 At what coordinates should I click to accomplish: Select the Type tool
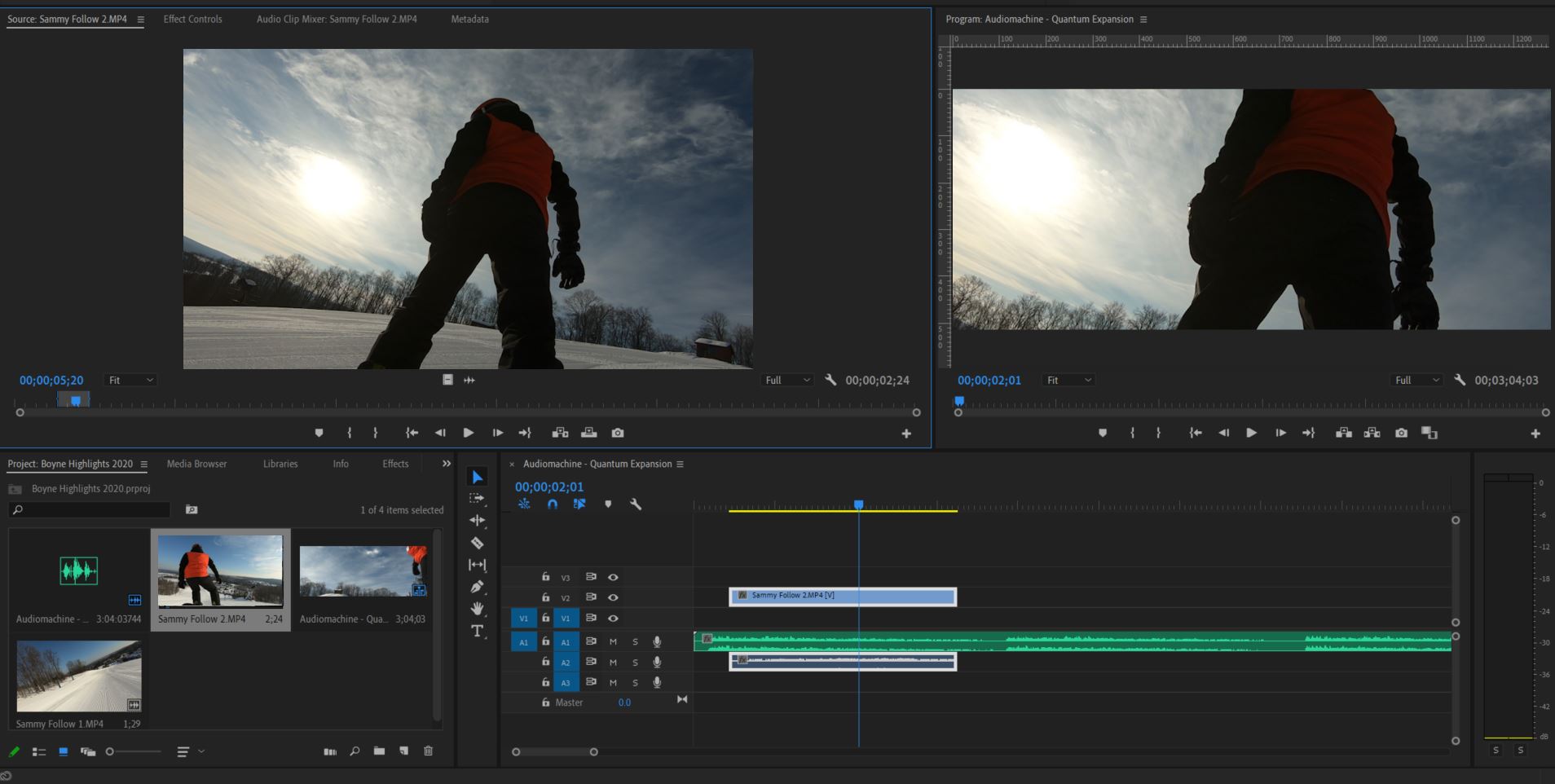pos(478,631)
